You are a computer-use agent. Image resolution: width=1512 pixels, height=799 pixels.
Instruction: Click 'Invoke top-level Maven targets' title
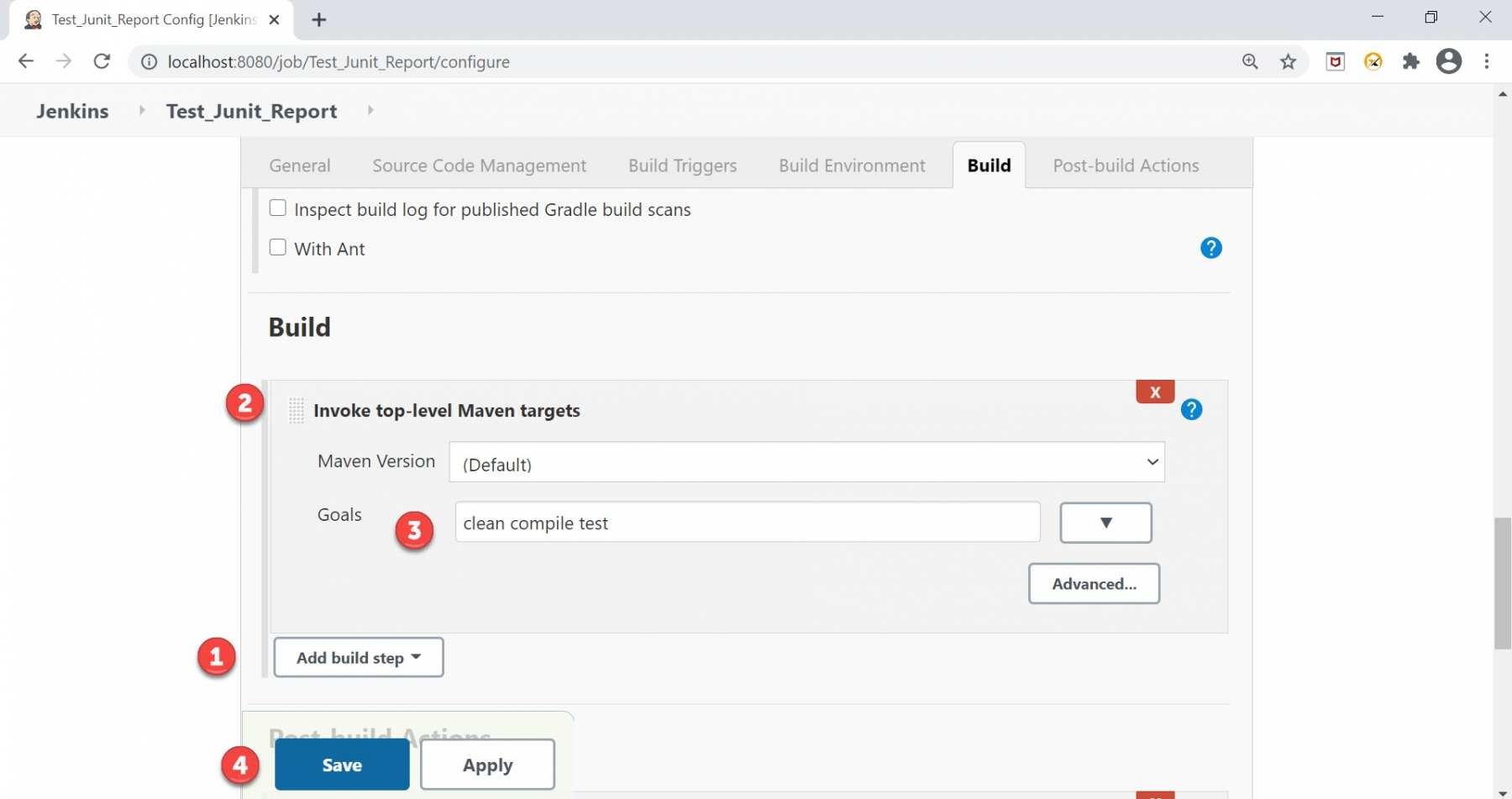coord(447,410)
